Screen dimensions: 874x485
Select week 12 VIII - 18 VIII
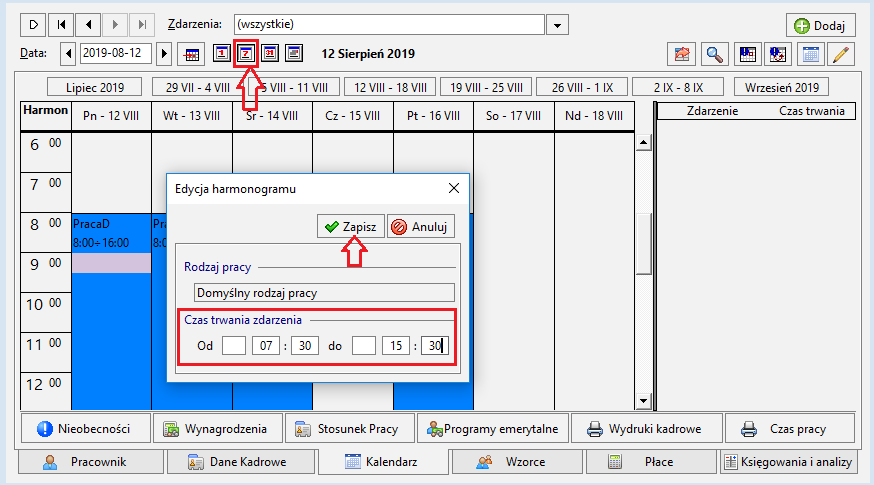[390, 88]
